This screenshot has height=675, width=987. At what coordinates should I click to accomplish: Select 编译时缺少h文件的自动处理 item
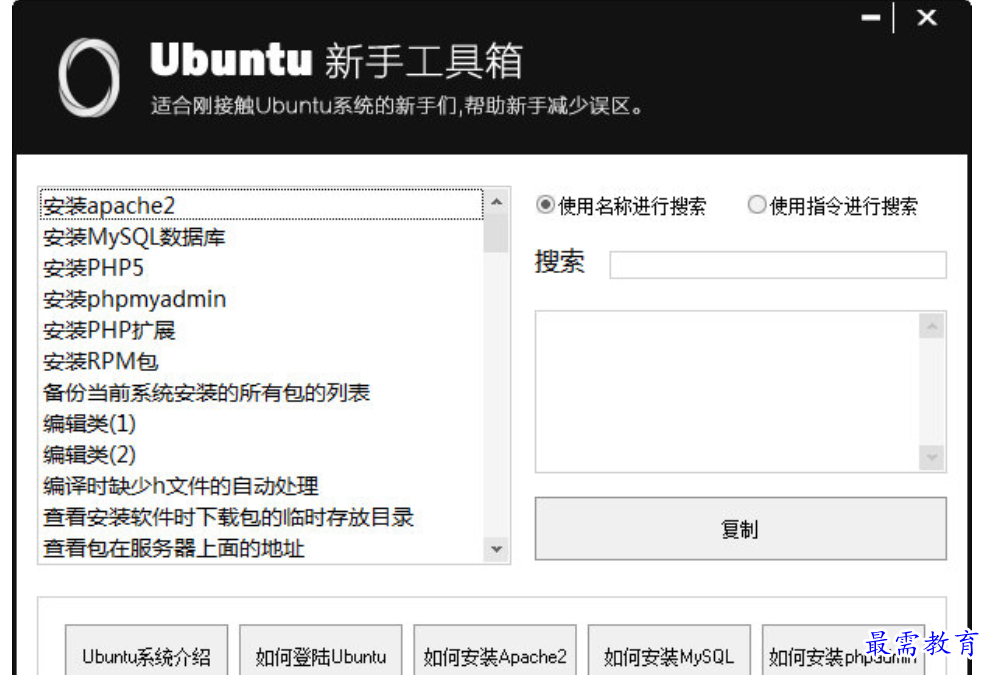point(261,485)
